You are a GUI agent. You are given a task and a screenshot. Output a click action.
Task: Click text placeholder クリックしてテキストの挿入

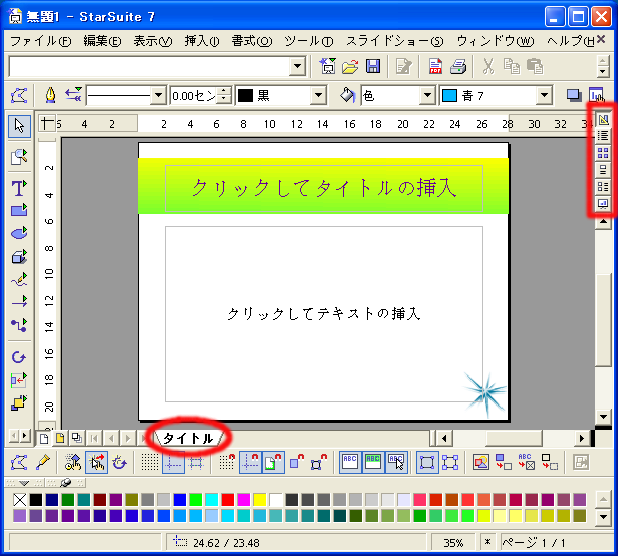(x=324, y=314)
